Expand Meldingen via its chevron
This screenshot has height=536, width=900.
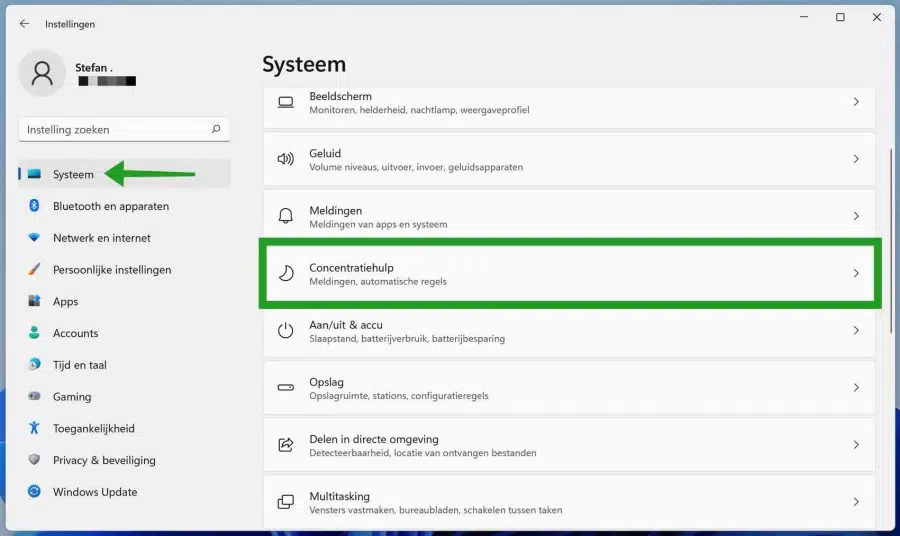click(856, 216)
